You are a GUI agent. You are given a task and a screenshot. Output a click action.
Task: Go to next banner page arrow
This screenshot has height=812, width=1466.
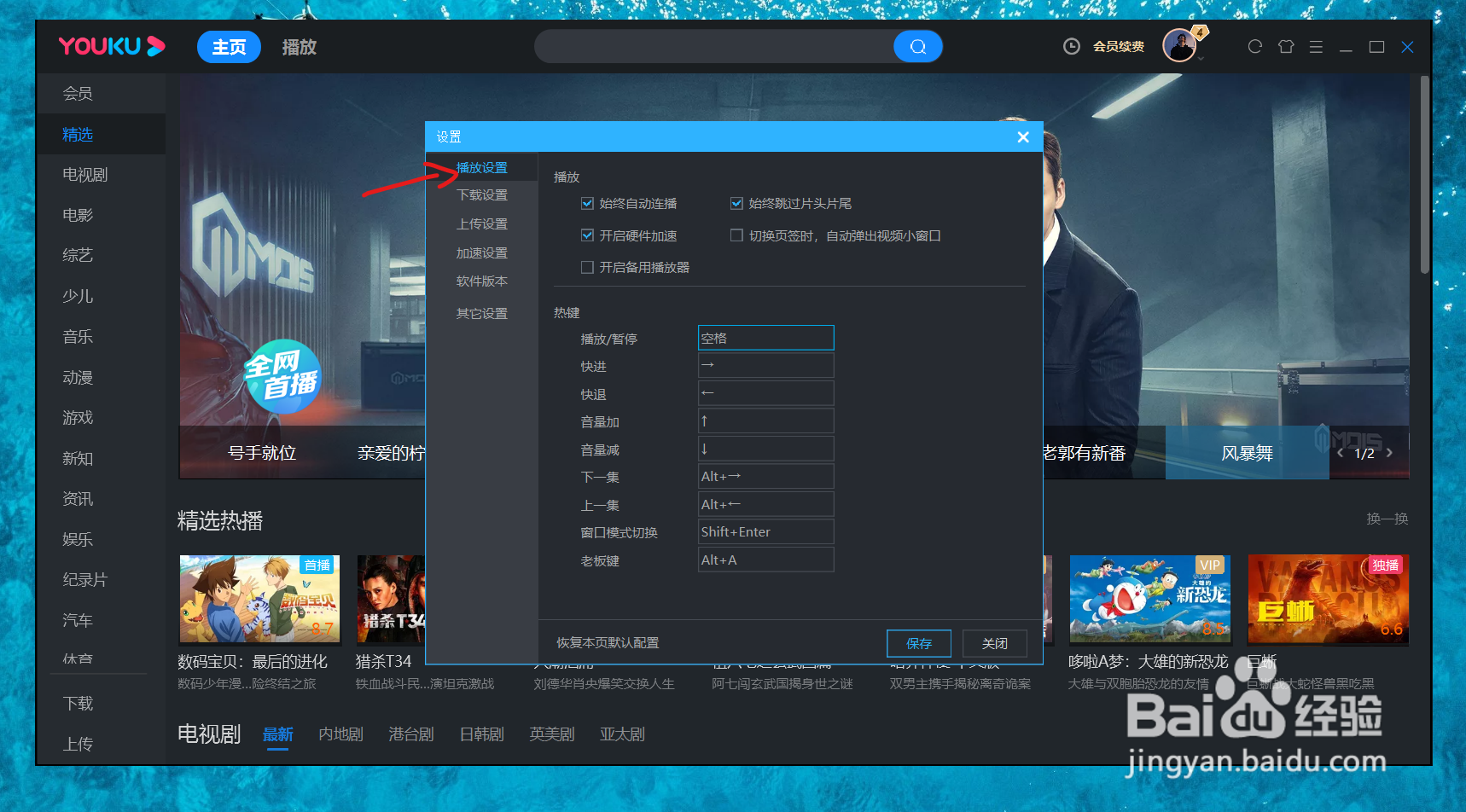pos(1389,453)
